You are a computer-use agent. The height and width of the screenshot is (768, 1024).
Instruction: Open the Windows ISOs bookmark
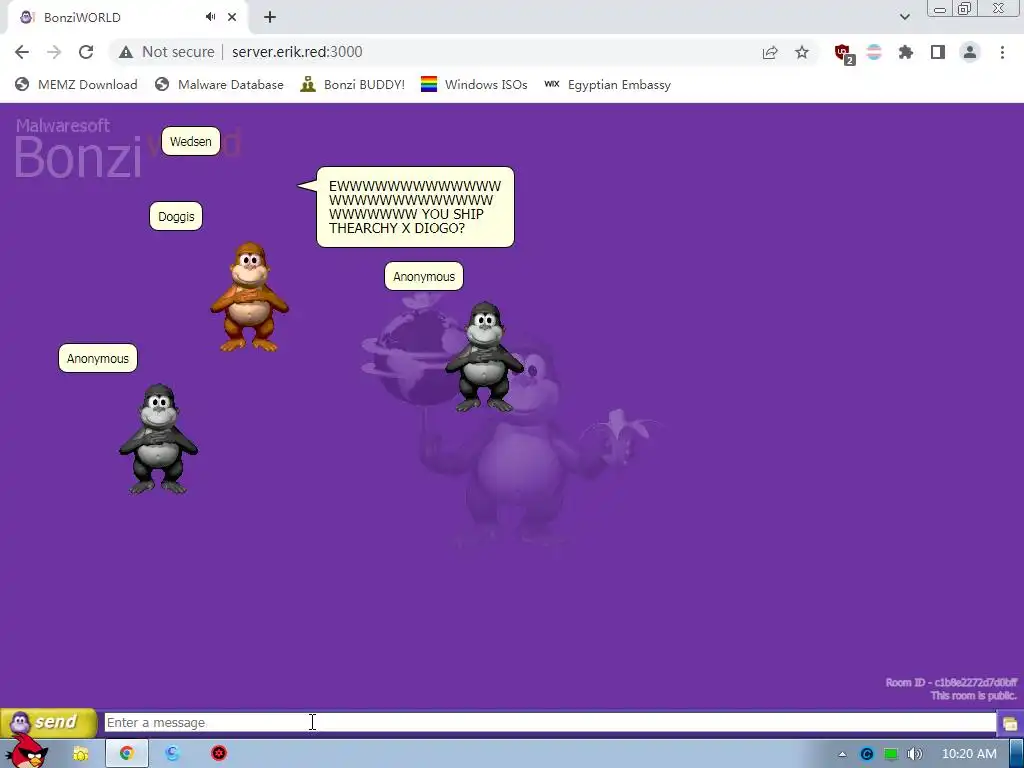(x=474, y=84)
